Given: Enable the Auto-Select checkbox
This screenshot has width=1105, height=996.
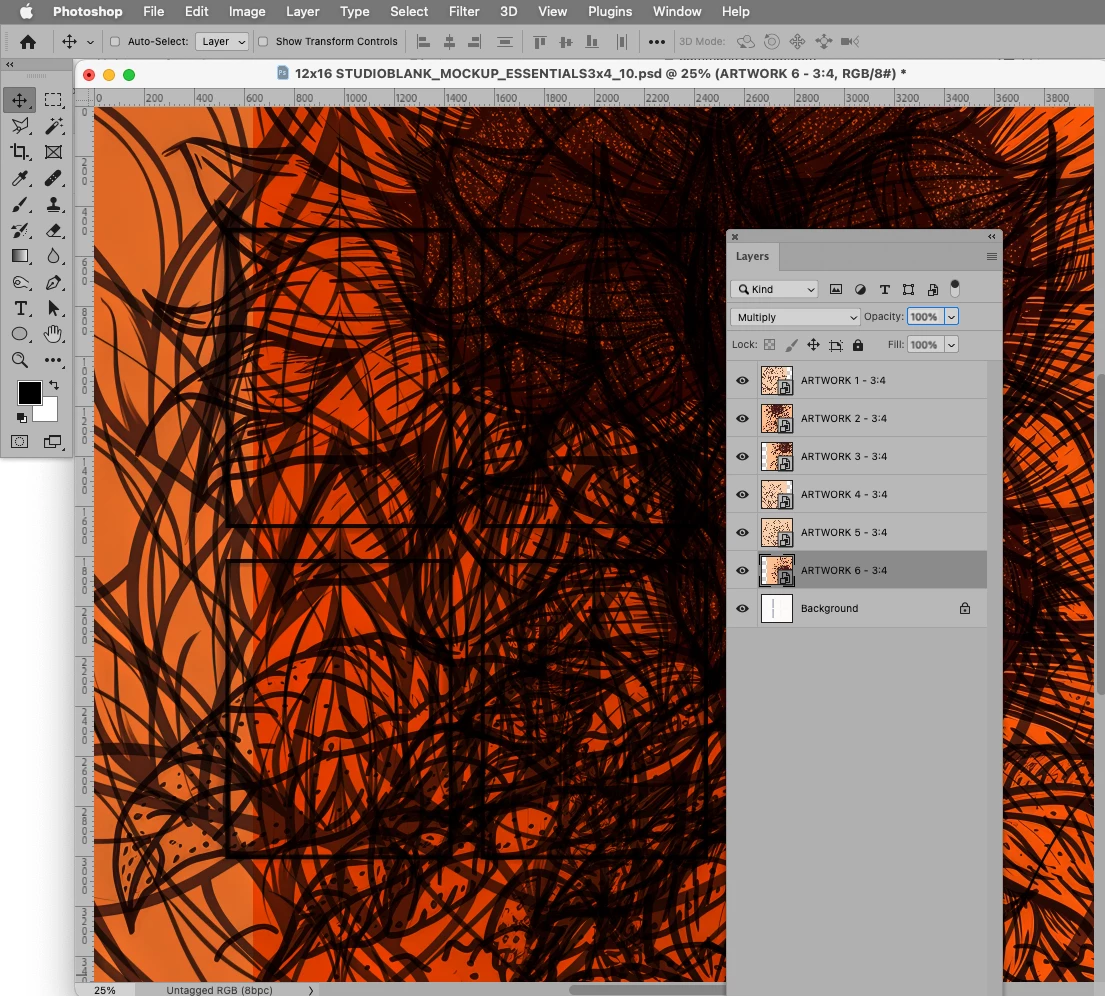Looking at the screenshot, I should tap(115, 42).
